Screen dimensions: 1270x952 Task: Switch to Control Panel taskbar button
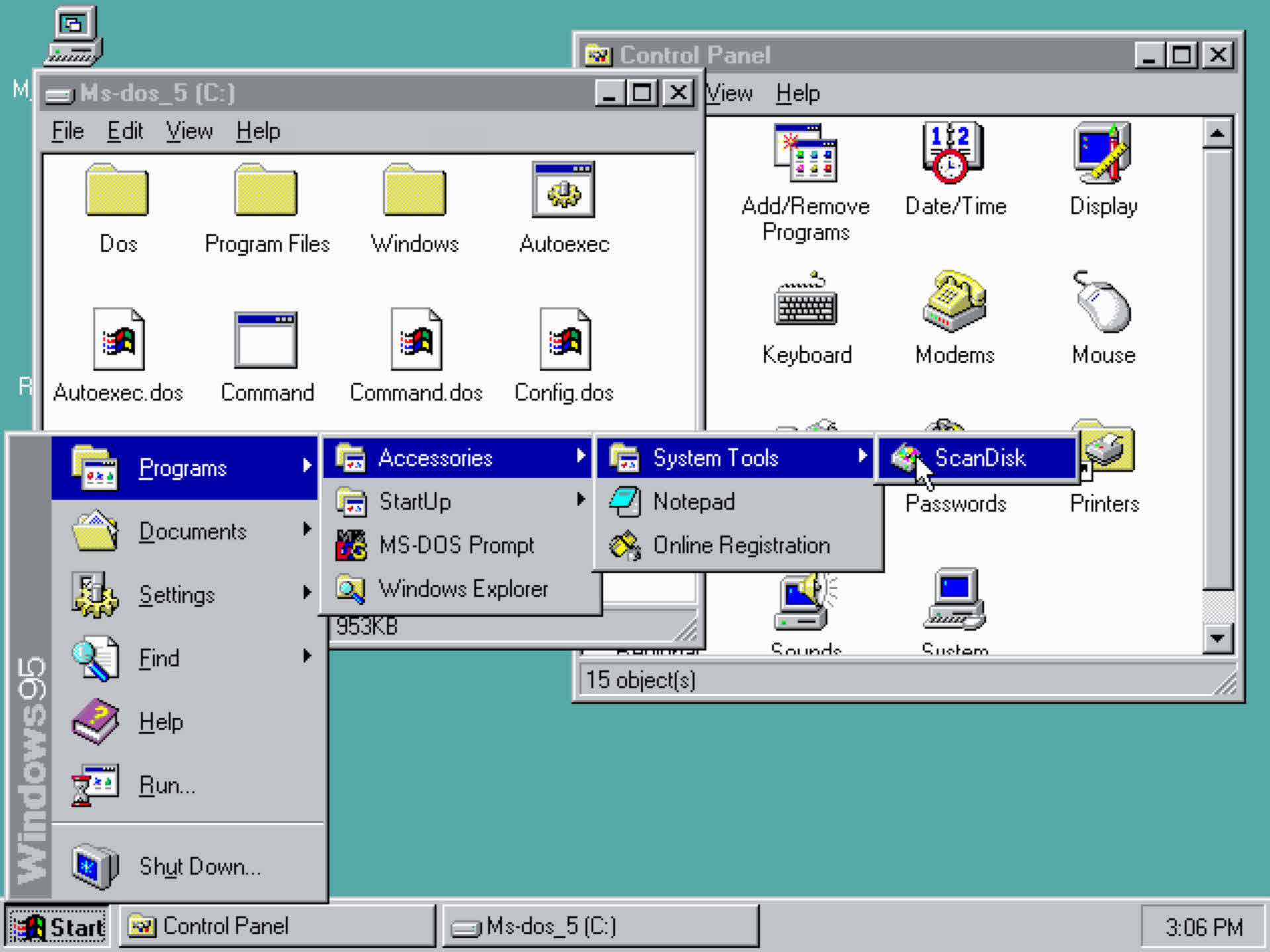[277, 926]
